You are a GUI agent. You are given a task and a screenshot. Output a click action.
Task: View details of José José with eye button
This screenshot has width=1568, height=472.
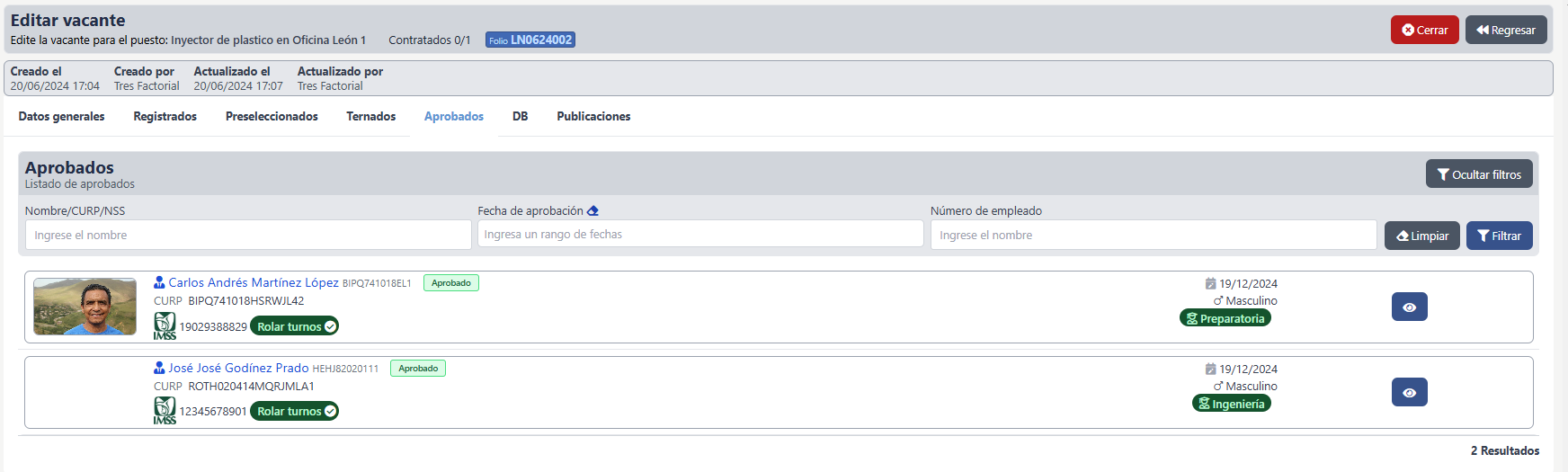[x=1409, y=392]
